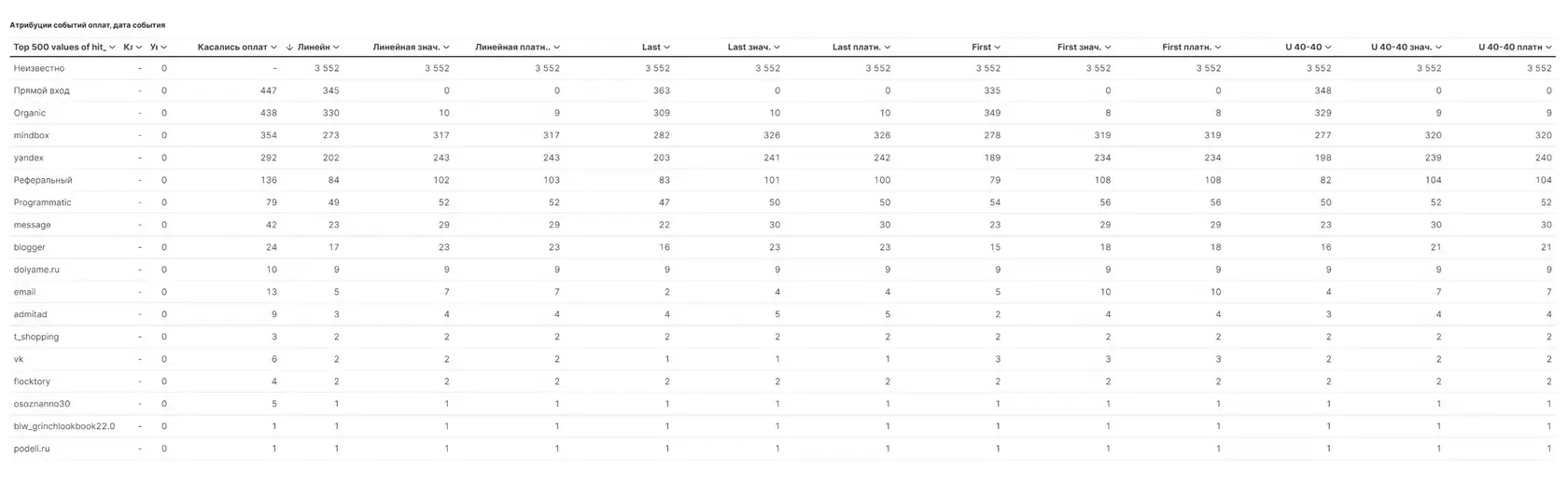
Task: Select the 'mindbox' row label
Action: point(31,135)
